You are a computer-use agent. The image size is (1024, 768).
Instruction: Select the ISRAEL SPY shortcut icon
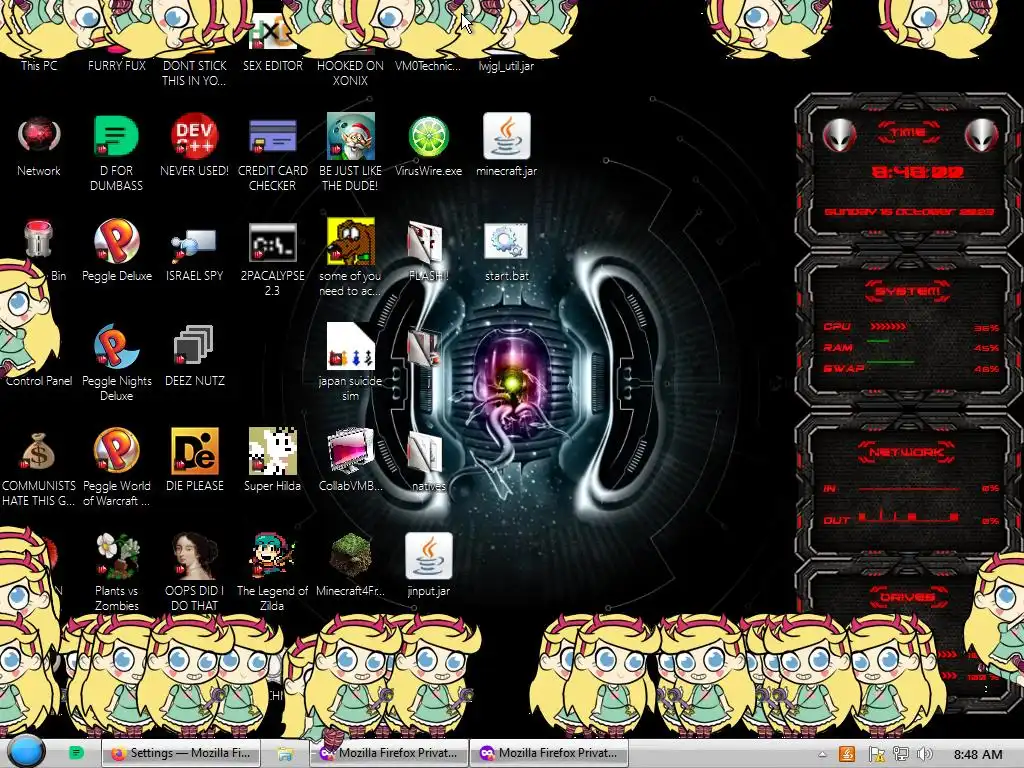click(x=194, y=244)
